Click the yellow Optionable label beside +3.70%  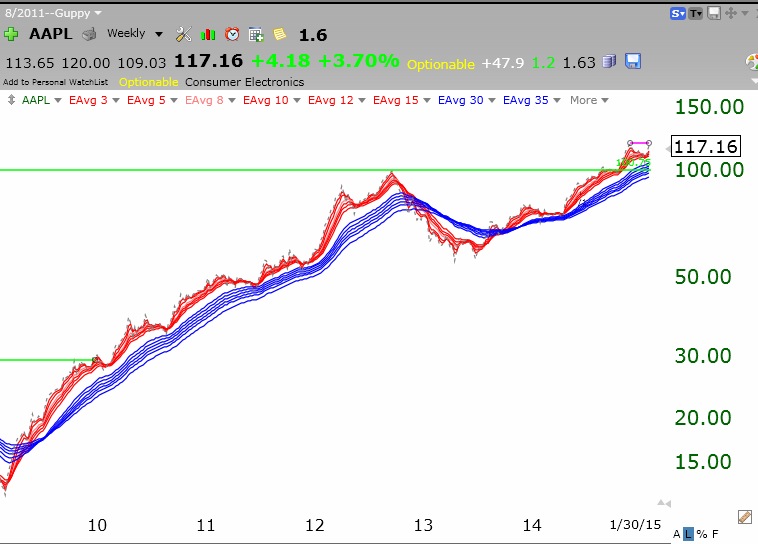pyautogui.click(x=440, y=64)
